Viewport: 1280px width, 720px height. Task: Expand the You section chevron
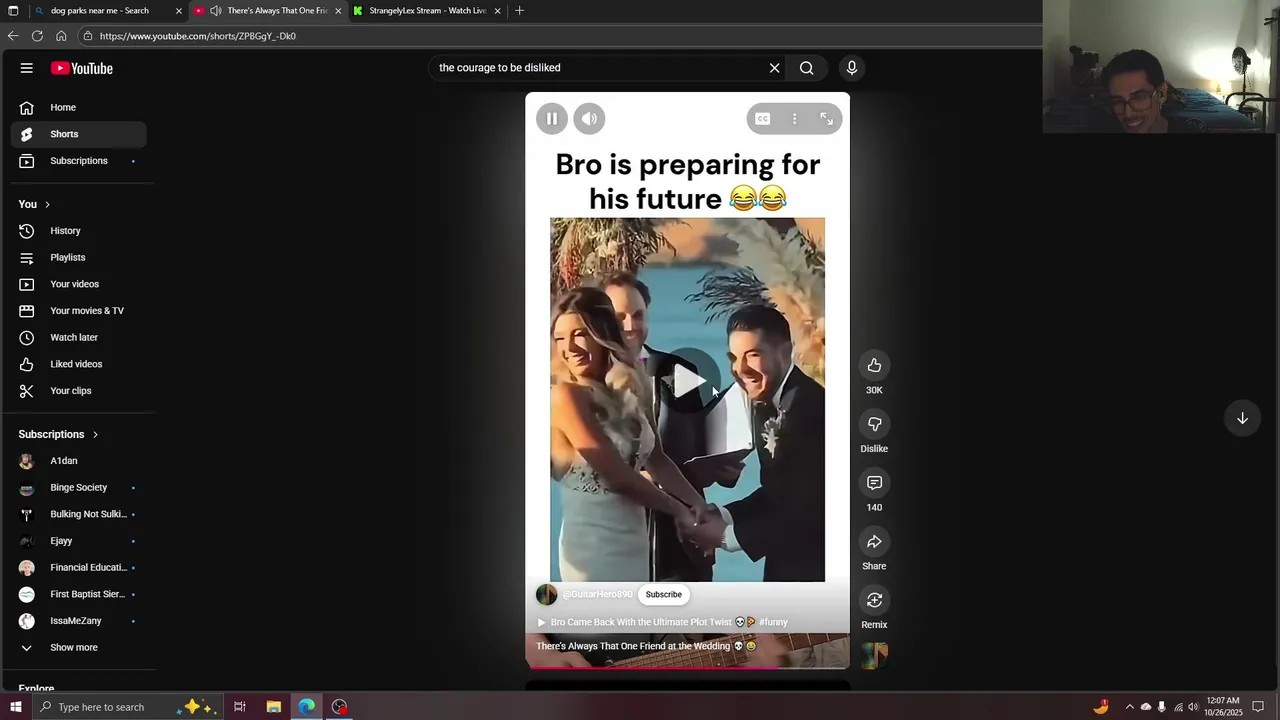click(47, 204)
